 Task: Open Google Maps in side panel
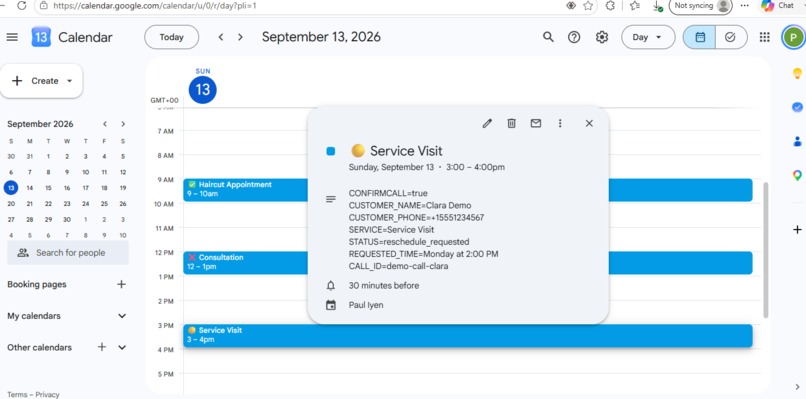point(797,175)
